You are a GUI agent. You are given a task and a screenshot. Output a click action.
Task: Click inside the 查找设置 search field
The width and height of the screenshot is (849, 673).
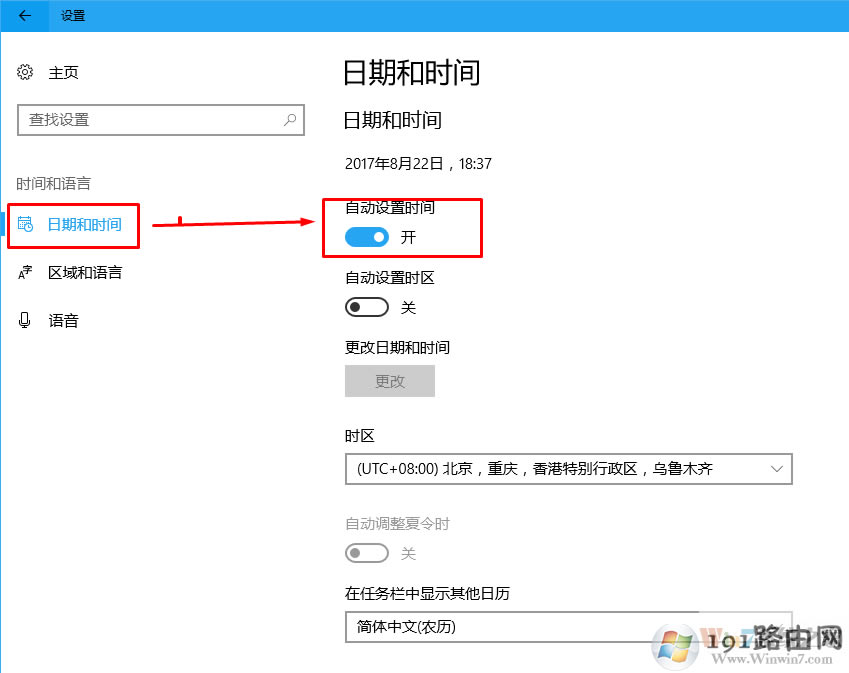pos(150,119)
